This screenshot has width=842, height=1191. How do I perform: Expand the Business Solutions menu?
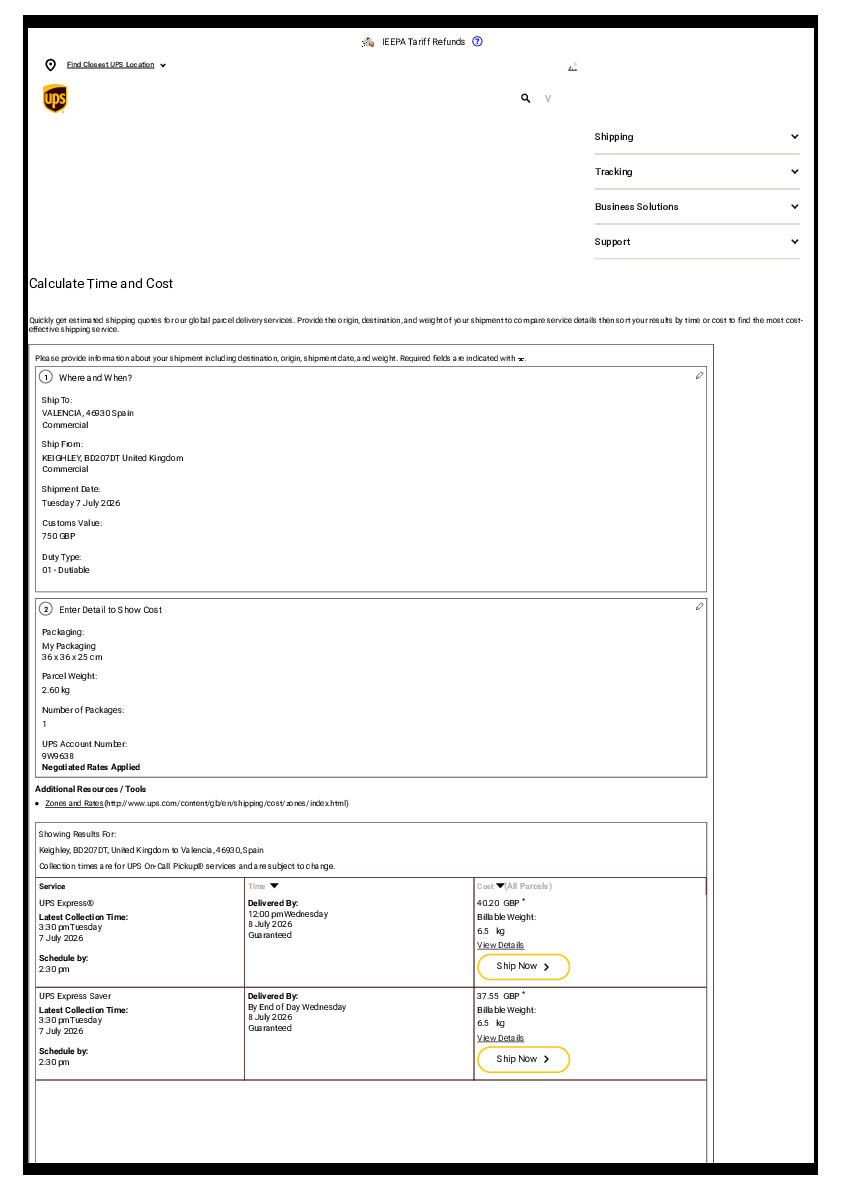click(697, 207)
